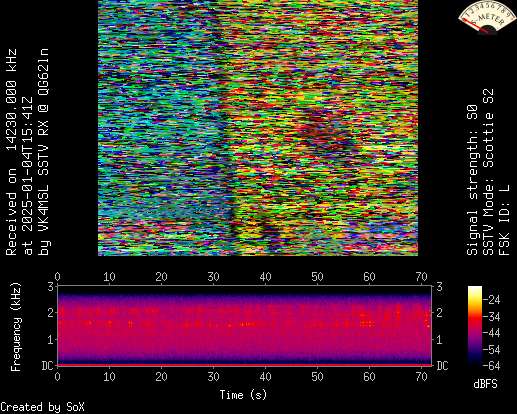Viewport: 517px width, 414px height.
Task: Click the "Received on 14230.000 kHz" text
Action: [x=11, y=152]
